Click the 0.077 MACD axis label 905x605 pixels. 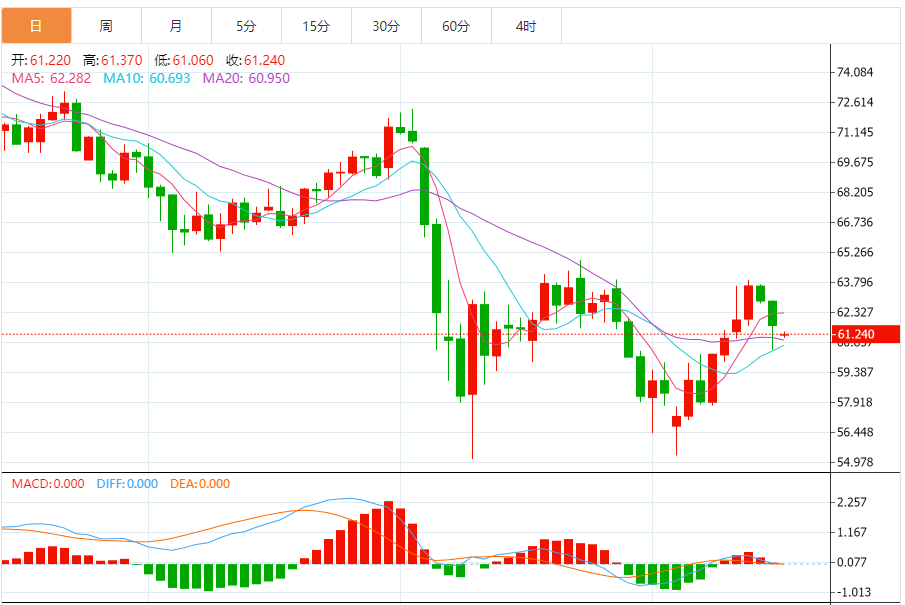click(x=852, y=562)
